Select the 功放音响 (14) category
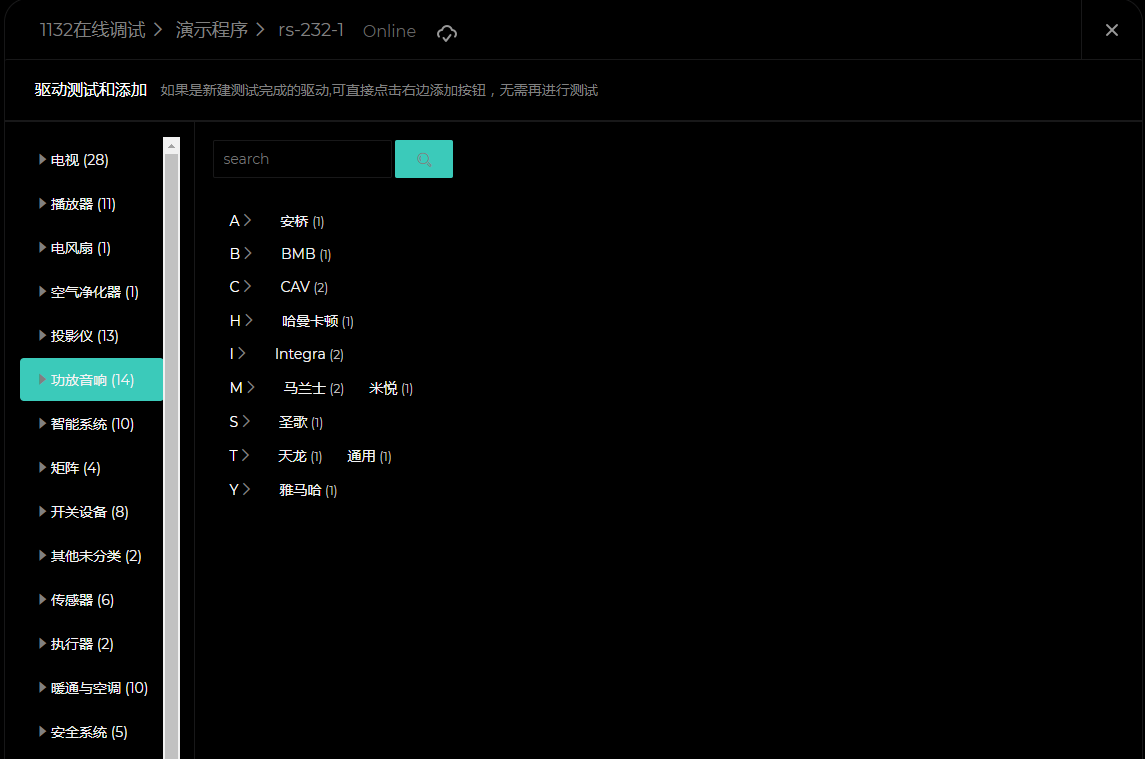Viewport: 1145px width, 759px height. (x=91, y=380)
